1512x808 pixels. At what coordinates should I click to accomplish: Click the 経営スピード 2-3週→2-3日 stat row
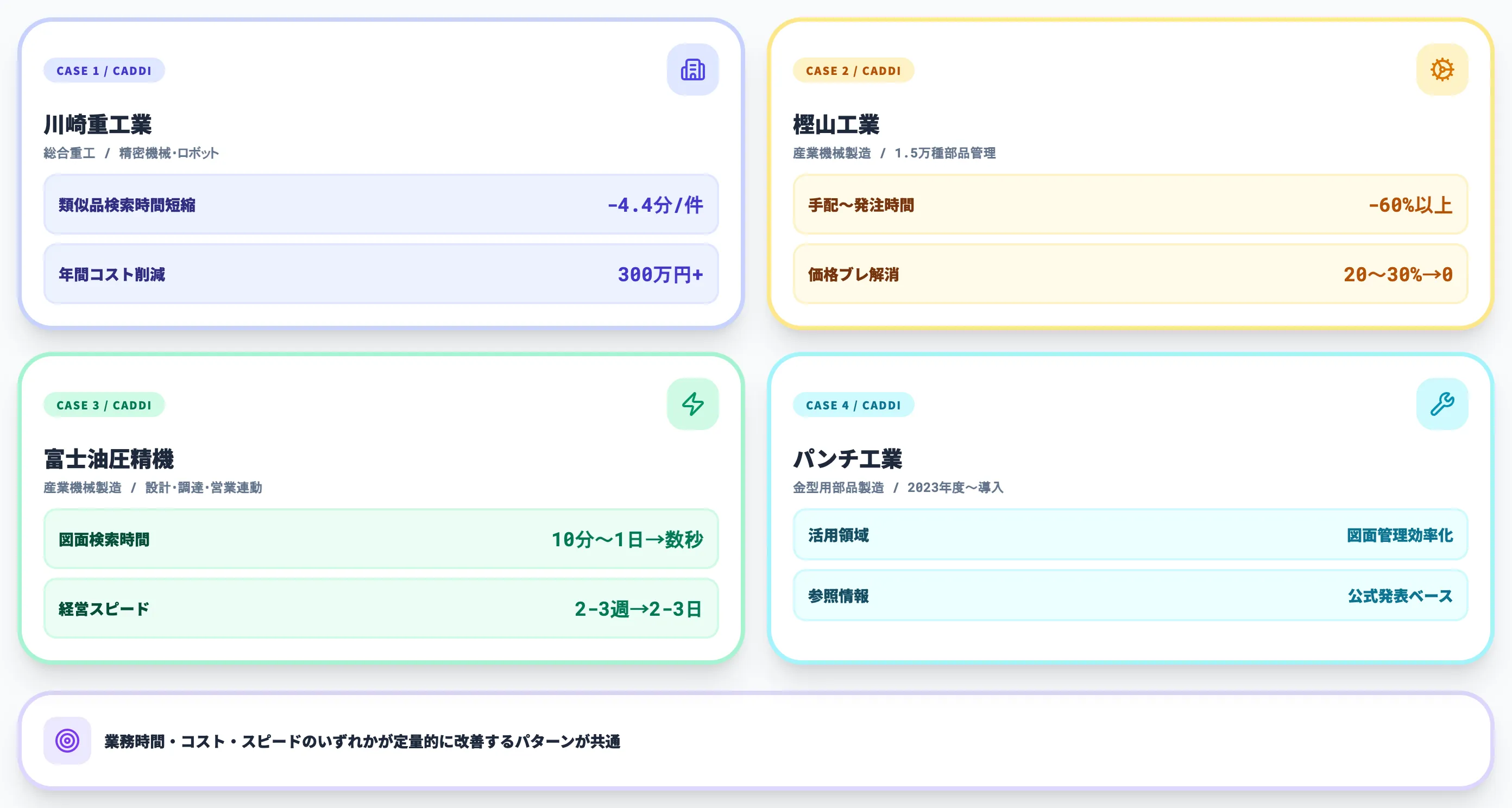click(x=380, y=609)
